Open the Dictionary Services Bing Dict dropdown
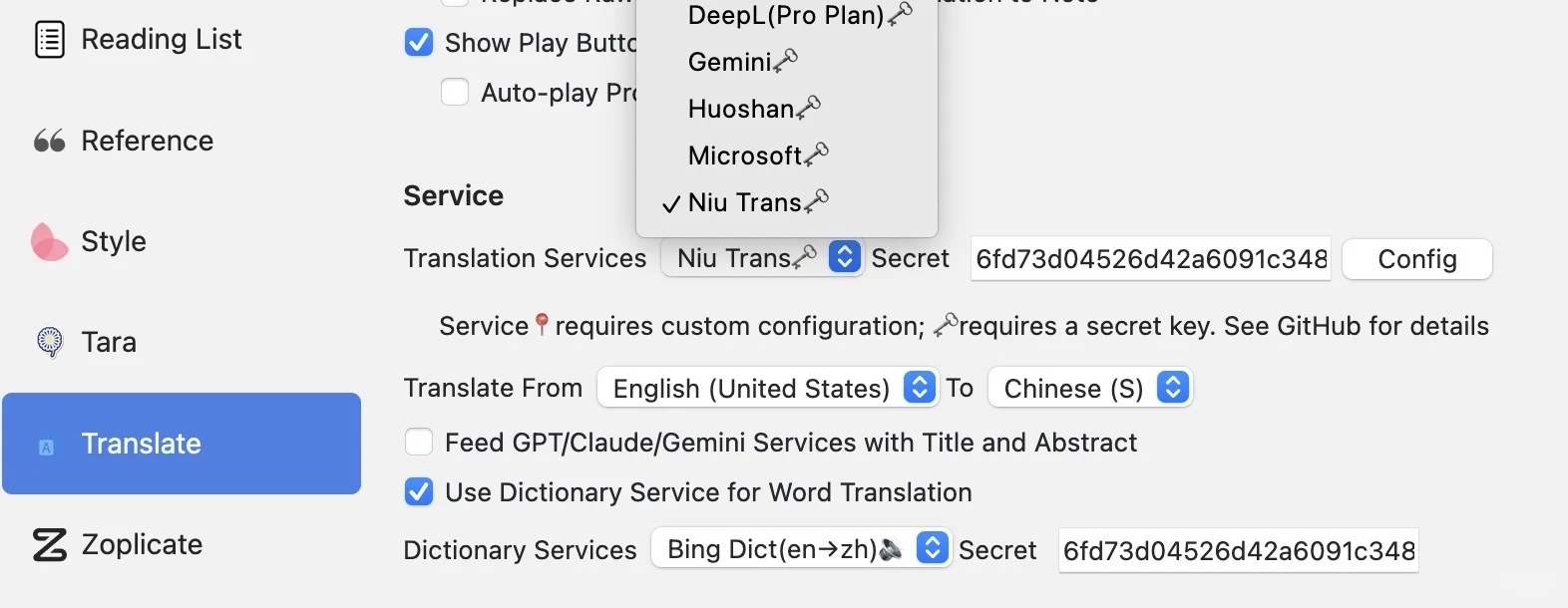Viewport: 1568px width, 608px height. [x=801, y=548]
